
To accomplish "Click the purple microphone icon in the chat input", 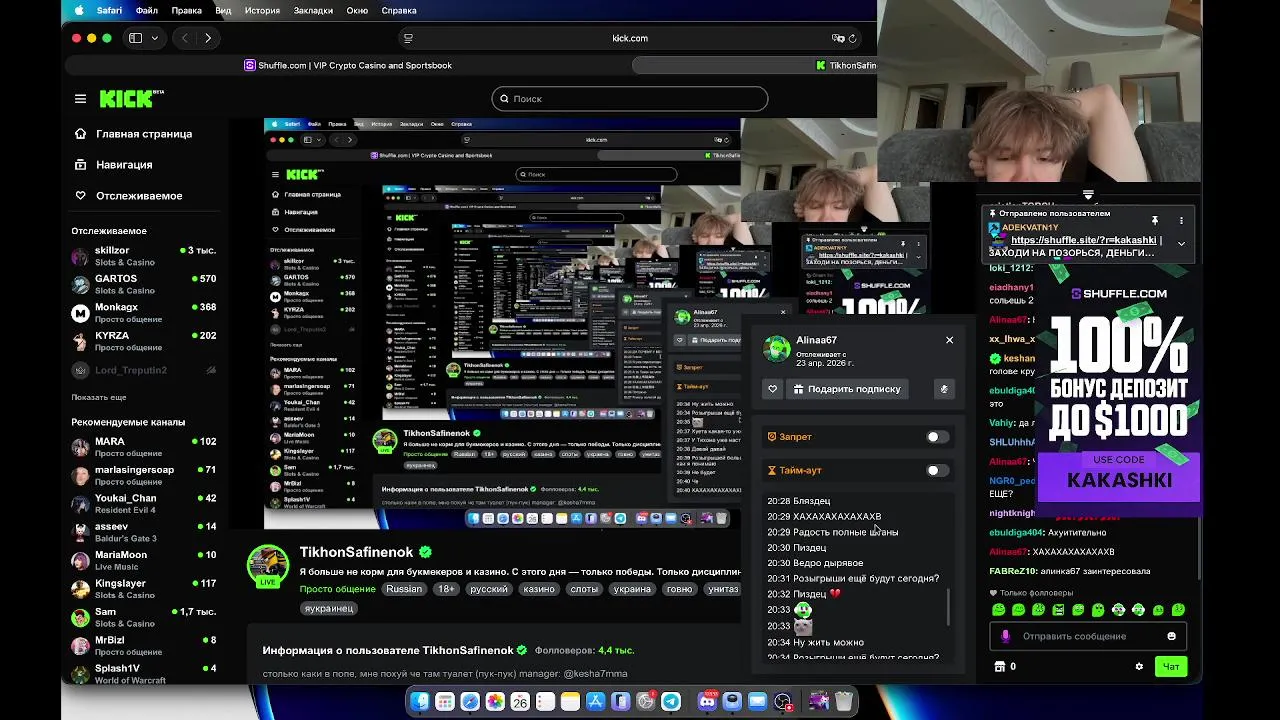I will point(1005,636).
